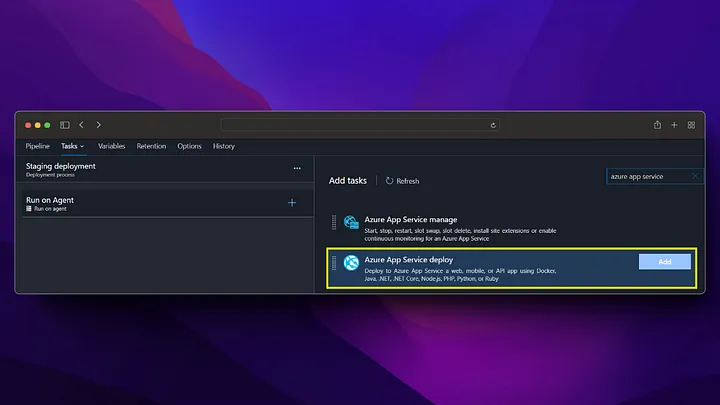This screenshot has width=720, height=405.
Task: Minimize window with the yellow button
Action: click(38, 125)
